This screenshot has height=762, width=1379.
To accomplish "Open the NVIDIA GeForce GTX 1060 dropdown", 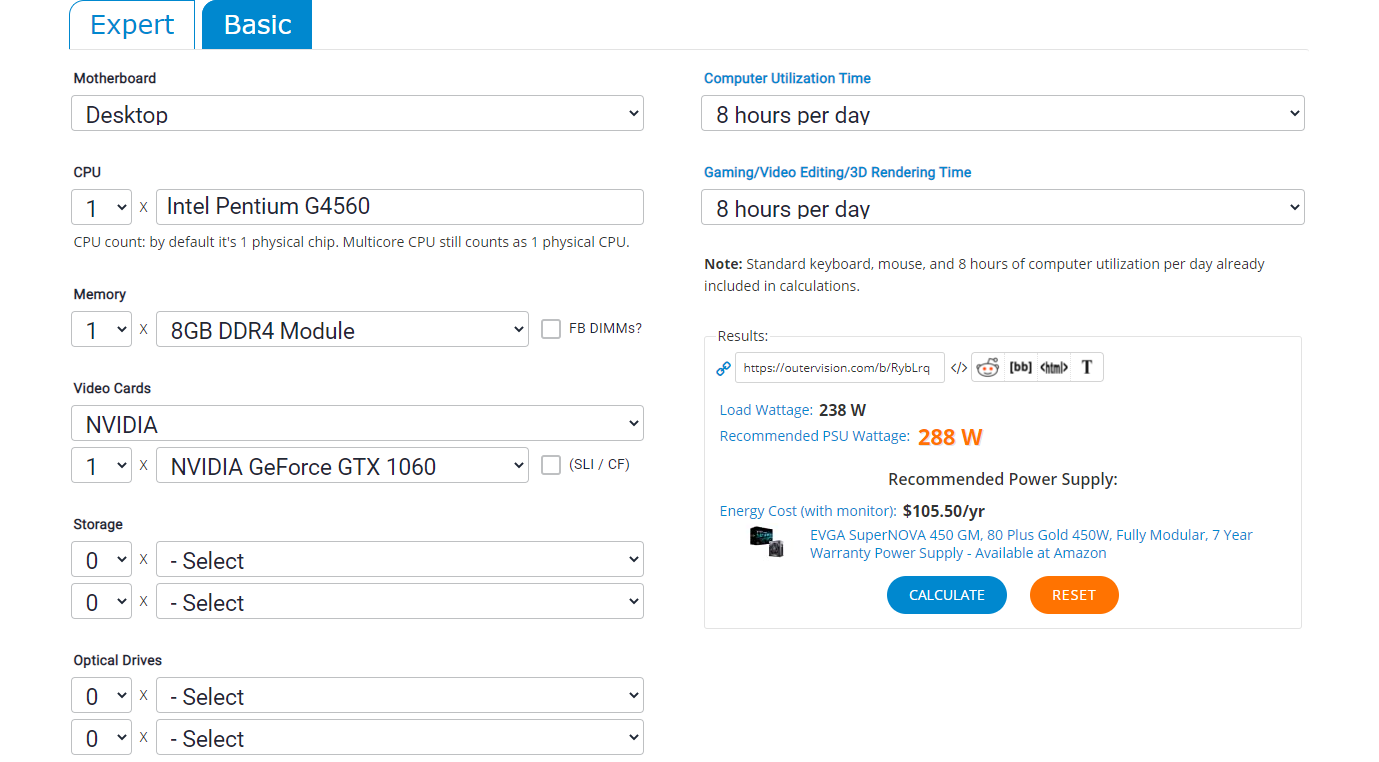I will [342, 465].
